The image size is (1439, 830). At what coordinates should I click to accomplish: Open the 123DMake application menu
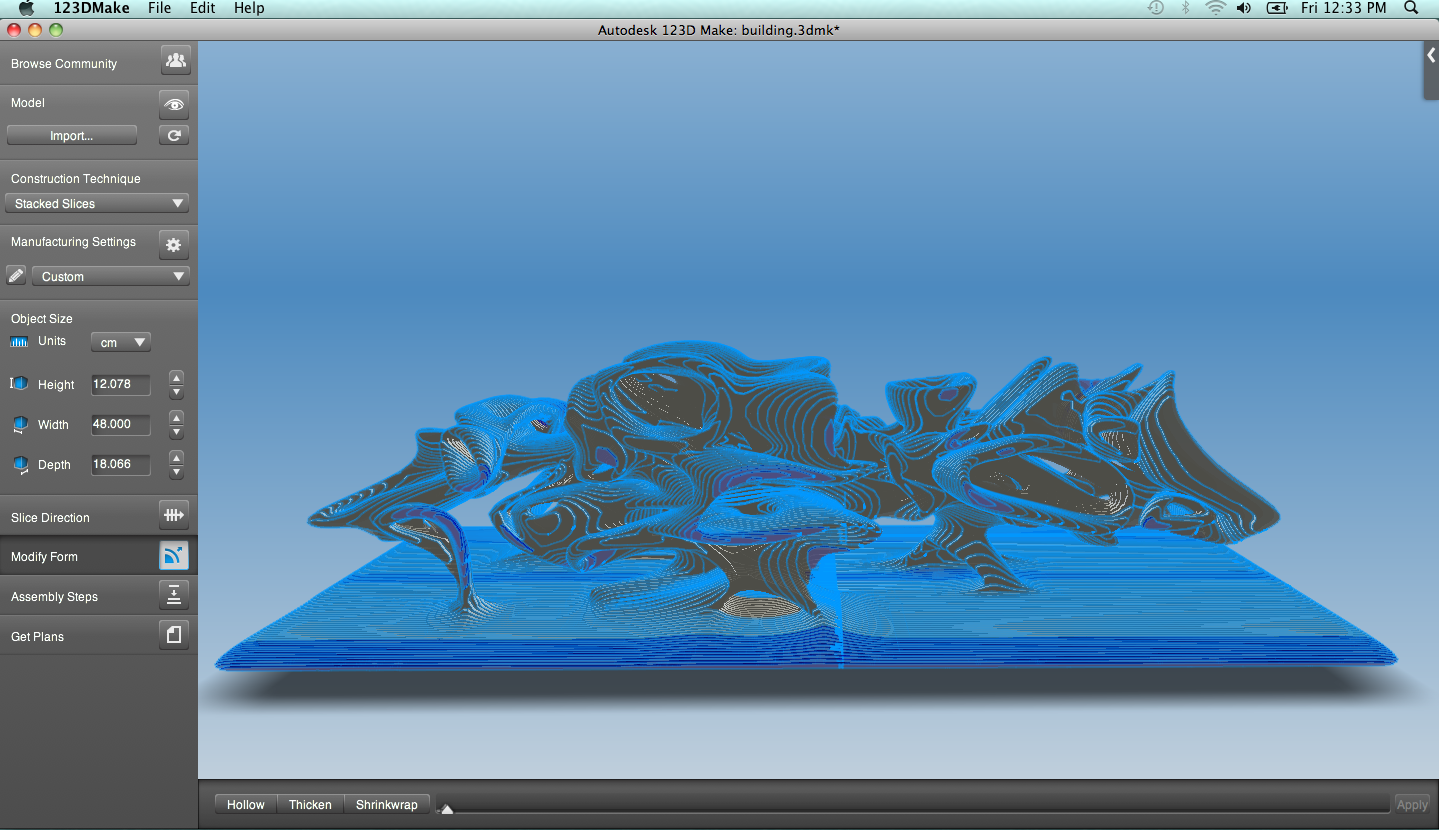click(x=91, y=8)
